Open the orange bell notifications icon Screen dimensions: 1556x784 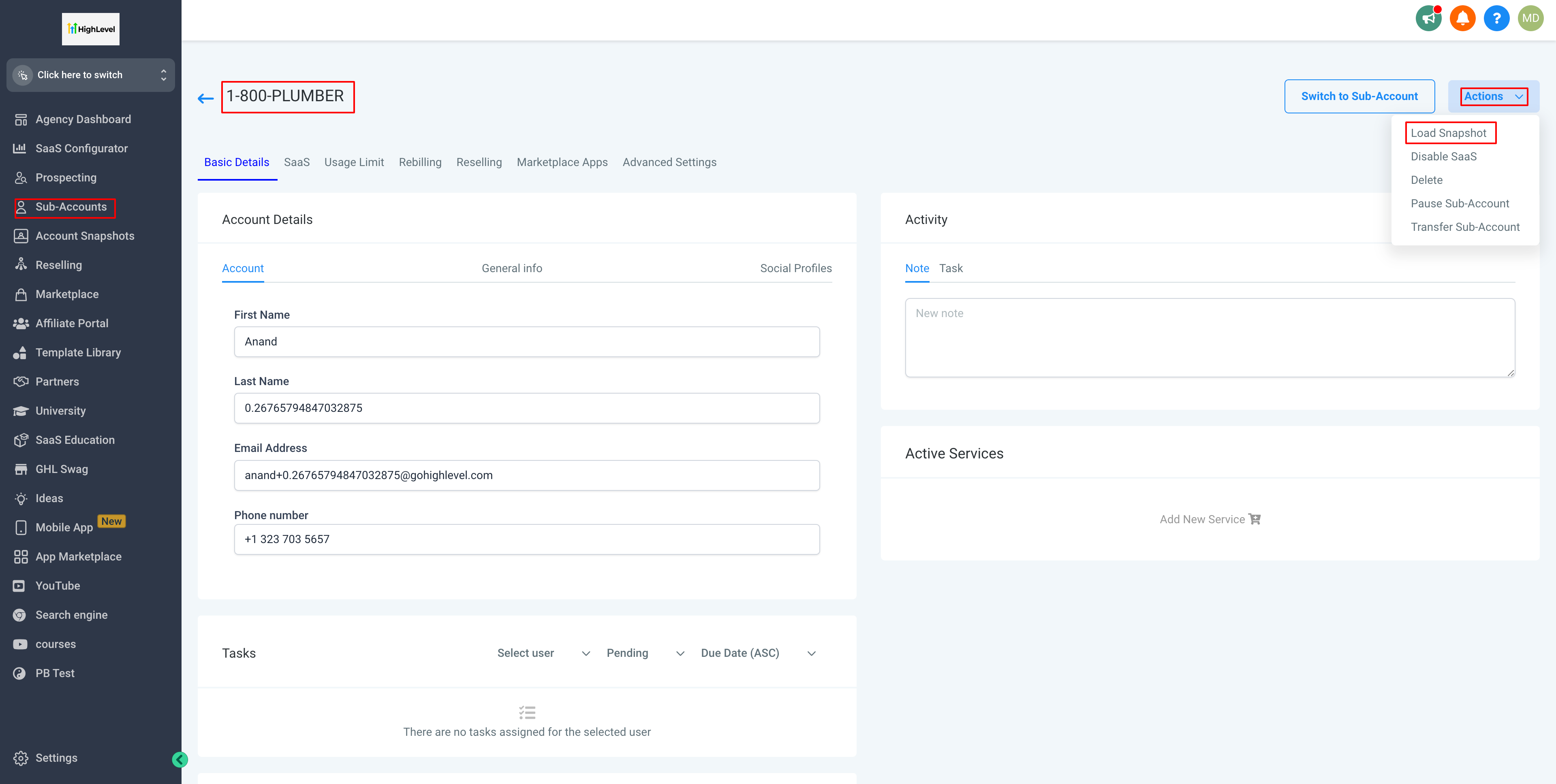pyautogui.click(x=1462, y=18)
